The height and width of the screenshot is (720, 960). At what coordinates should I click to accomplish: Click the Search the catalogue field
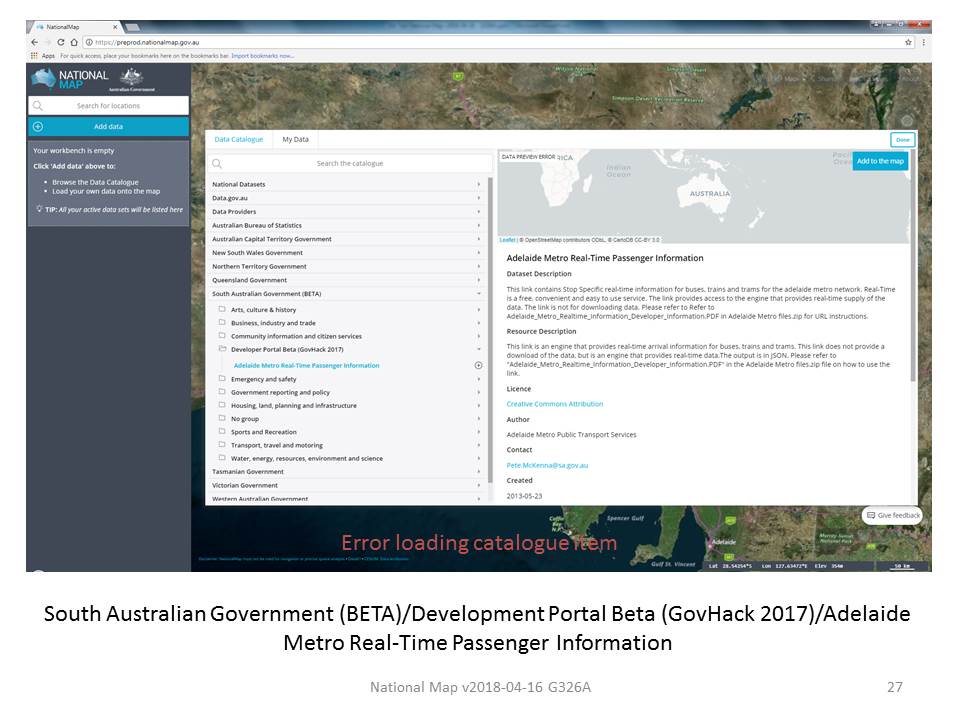tap(350, 163)
